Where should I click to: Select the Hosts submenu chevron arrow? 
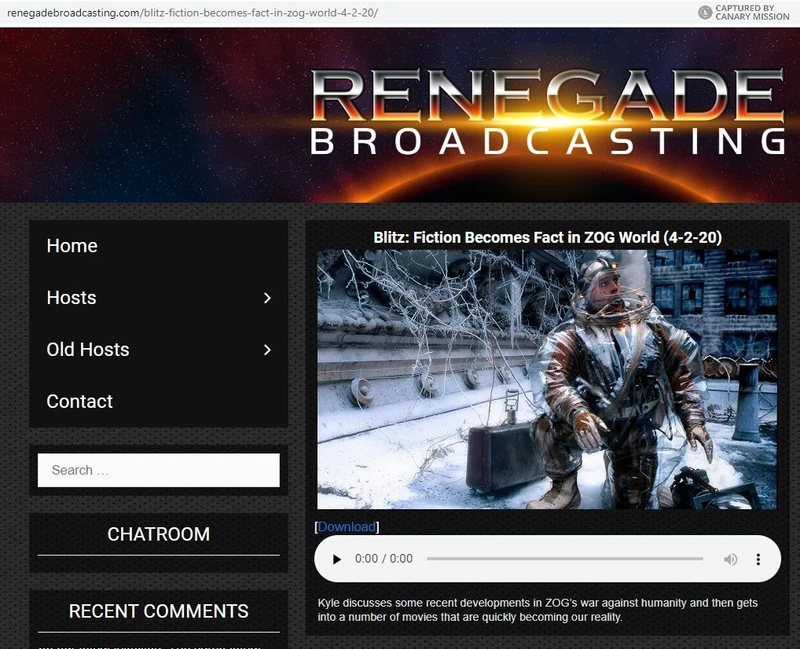coord(266,298)
